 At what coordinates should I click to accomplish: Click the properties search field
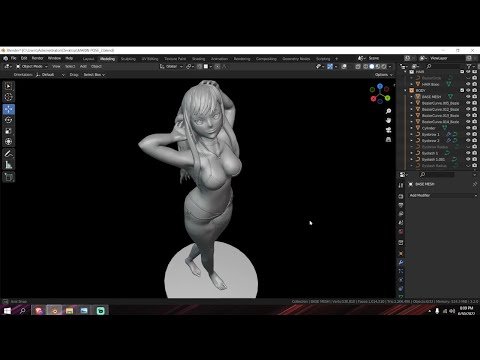point(437,175)
